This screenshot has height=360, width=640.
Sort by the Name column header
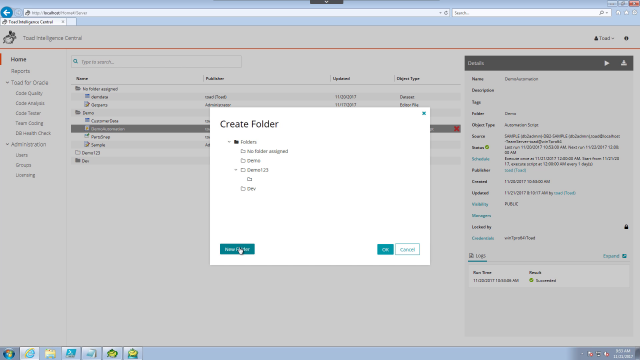(x=82, y=78)
